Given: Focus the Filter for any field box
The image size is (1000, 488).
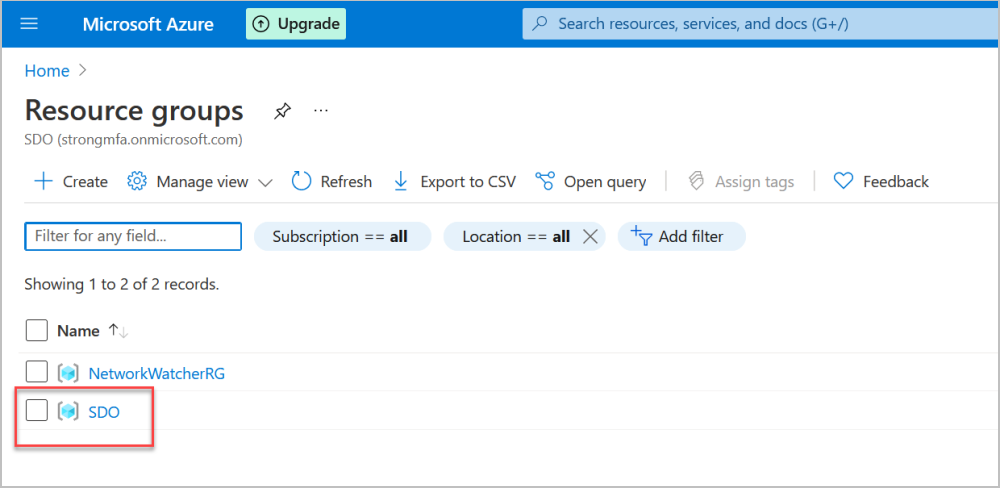Looking at the screenshot, I should [133, 236].
